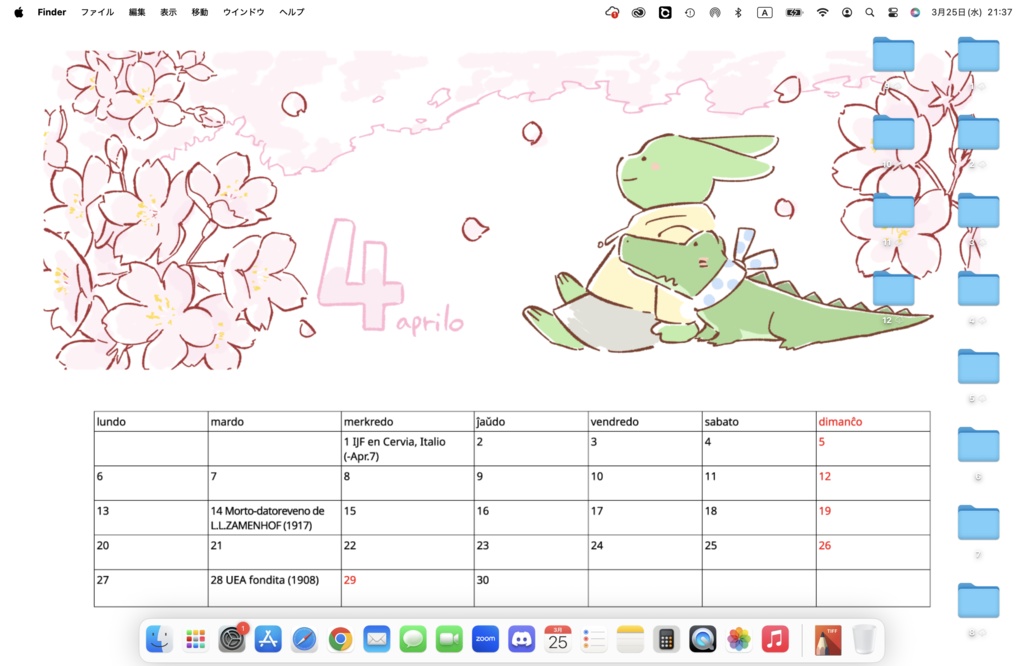
Task: Open Launchpad in the Dock
Action: [195, 639]
